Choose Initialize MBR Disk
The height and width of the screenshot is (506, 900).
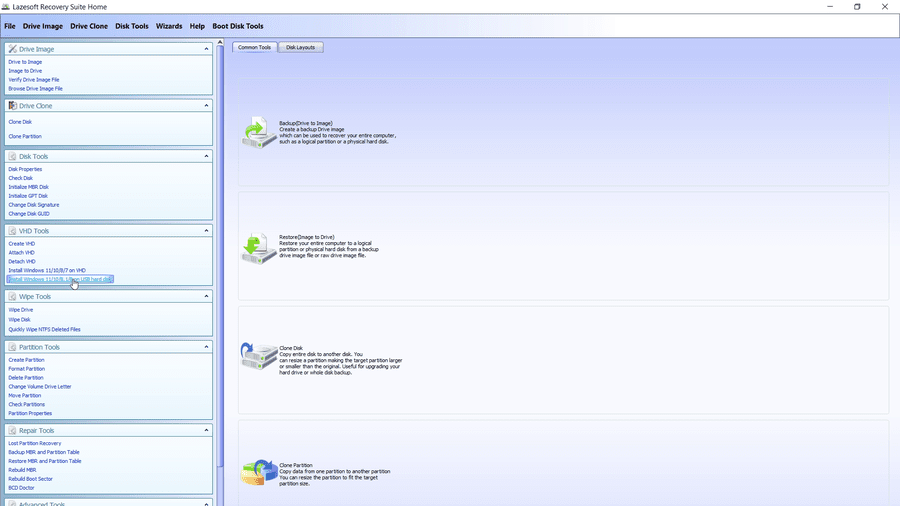click(29, 187)
